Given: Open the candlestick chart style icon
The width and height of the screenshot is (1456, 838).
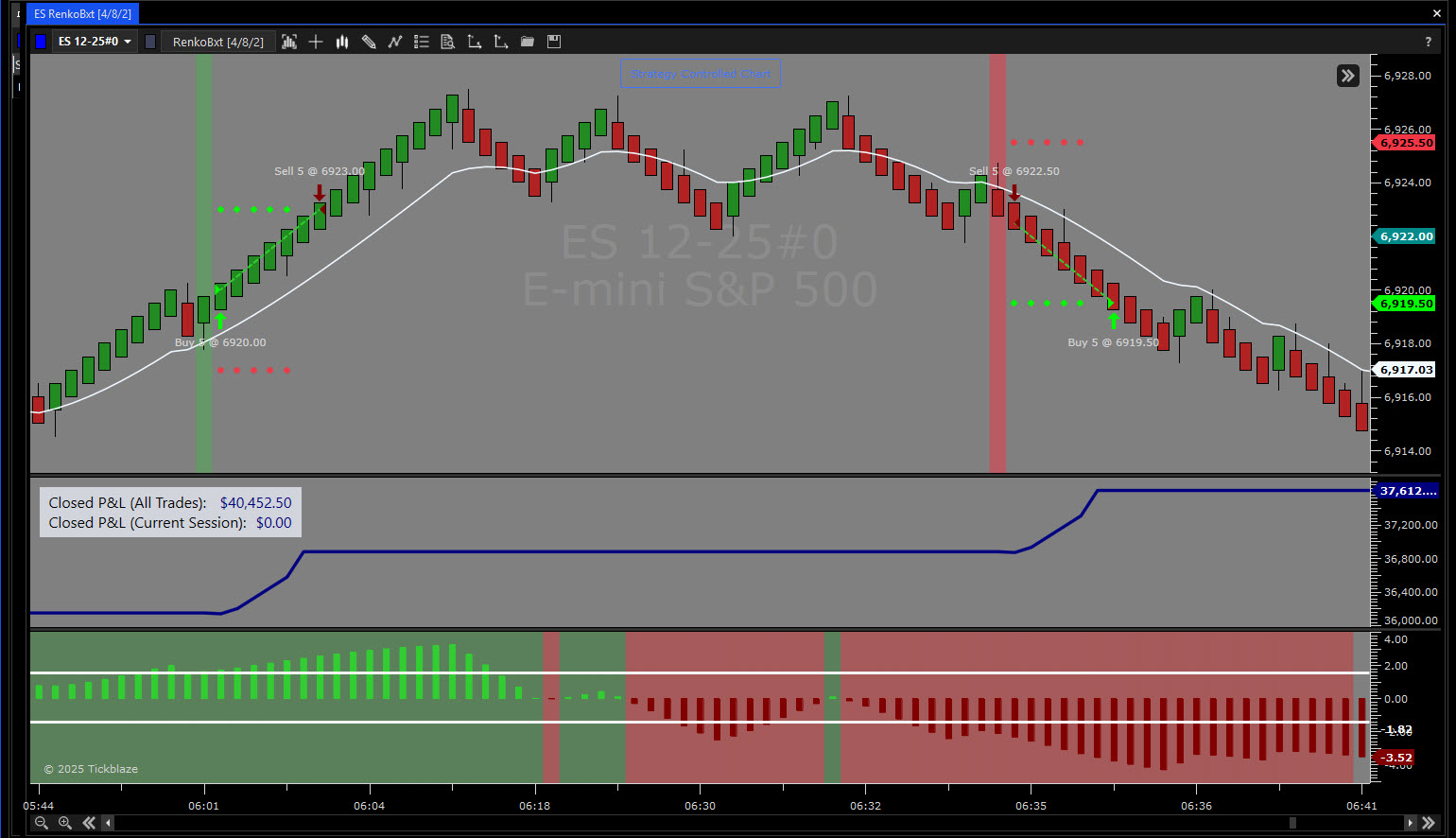Looking at the screenshot, I should (x=342, y=42).
